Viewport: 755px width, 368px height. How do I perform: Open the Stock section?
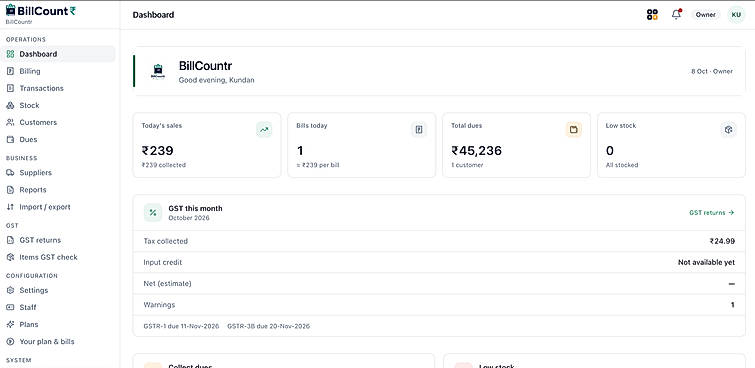59,105
